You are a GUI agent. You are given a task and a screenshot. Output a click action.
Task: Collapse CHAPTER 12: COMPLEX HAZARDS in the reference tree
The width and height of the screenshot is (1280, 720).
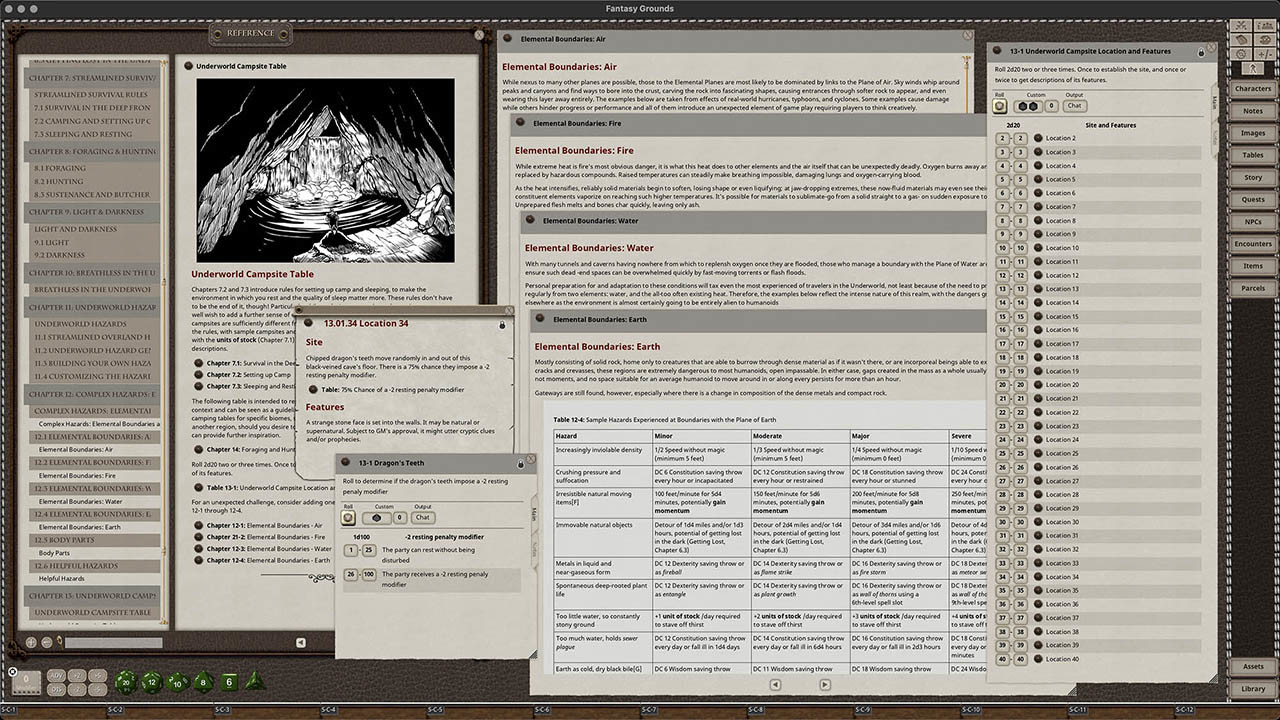tap(95, 393)
